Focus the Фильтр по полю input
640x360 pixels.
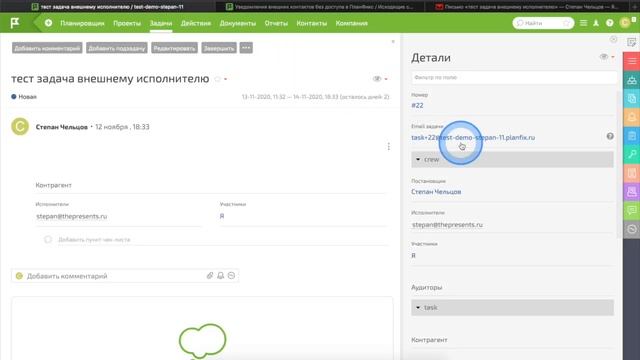click(514, 77)
